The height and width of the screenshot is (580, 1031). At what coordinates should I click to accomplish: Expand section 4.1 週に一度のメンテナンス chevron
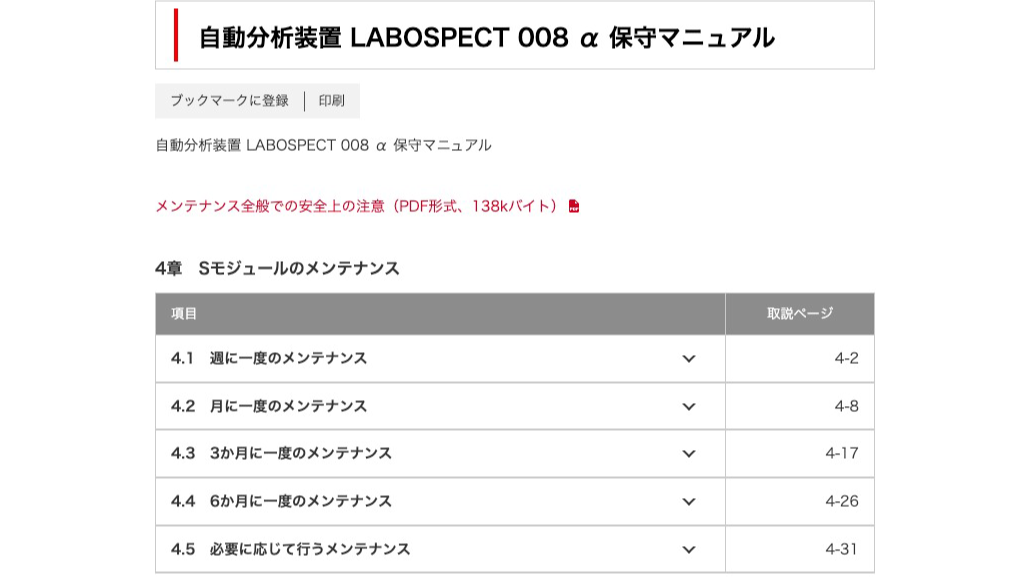pos(688,359)
